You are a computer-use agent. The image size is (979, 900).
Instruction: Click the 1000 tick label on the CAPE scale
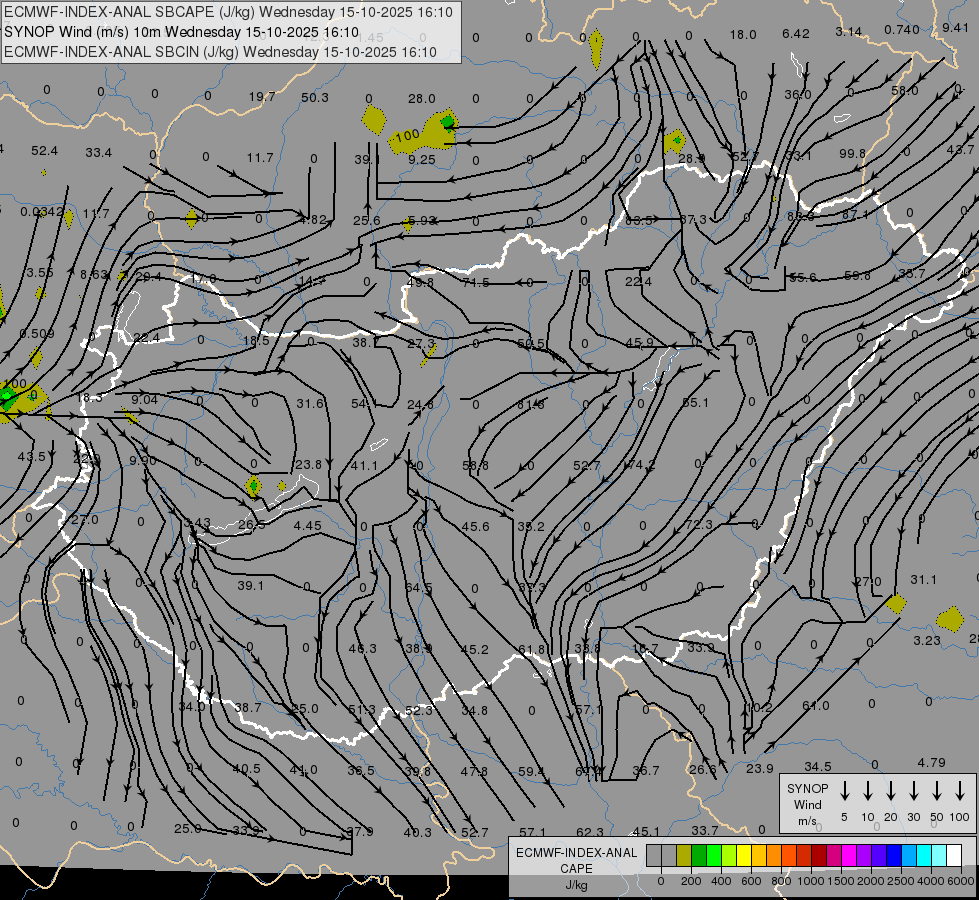(x=810, y=881)
